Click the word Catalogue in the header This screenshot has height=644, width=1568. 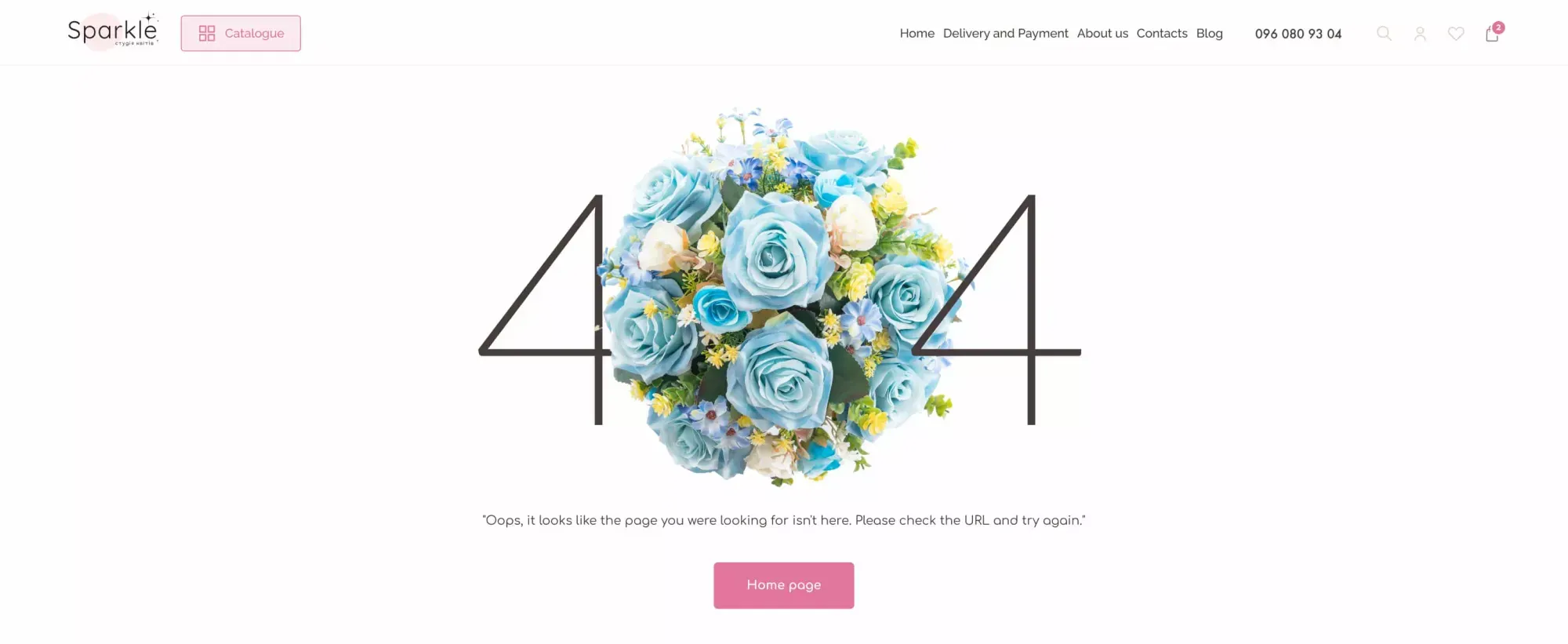254,33
